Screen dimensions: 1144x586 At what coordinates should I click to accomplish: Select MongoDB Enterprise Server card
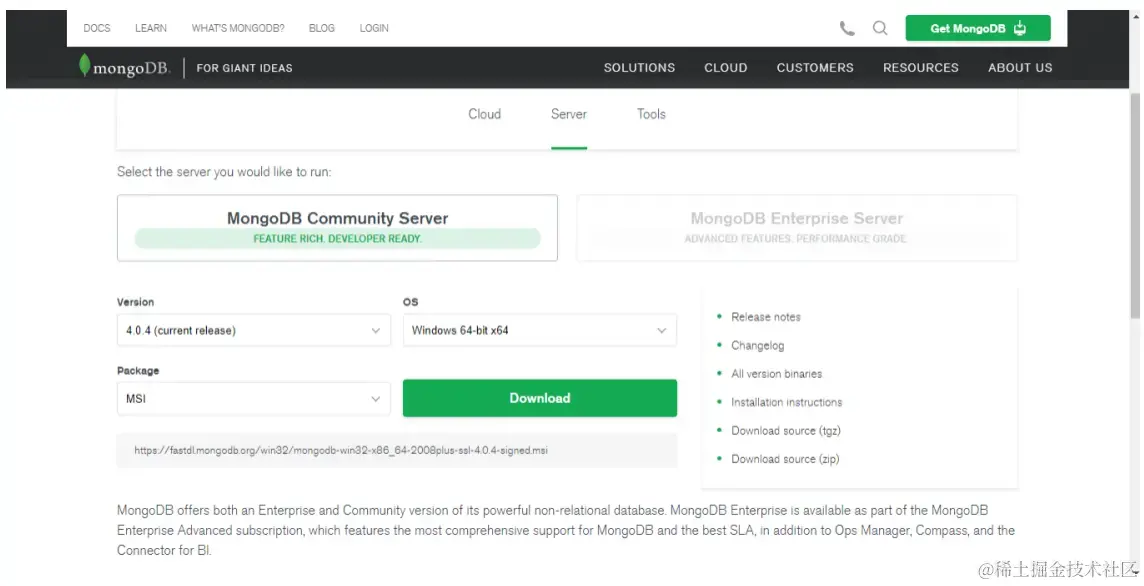(797, 228)
